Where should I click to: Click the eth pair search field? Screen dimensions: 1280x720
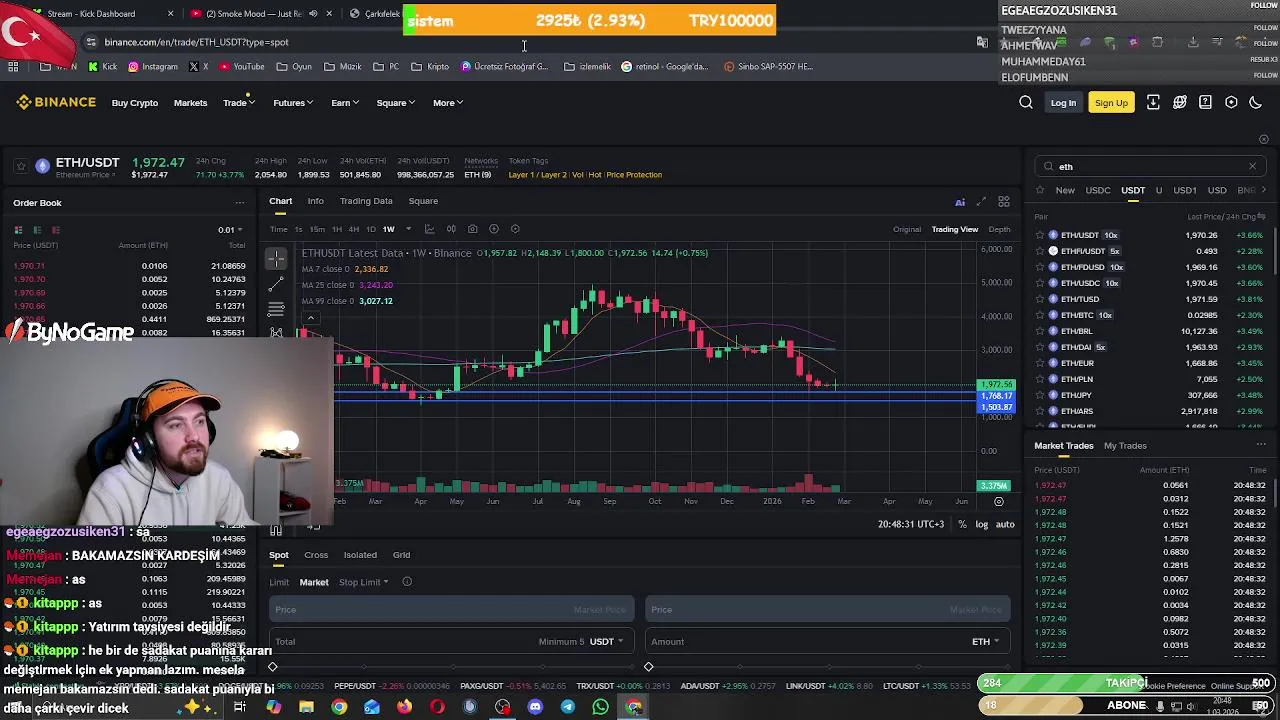(x=1150, y=166)
